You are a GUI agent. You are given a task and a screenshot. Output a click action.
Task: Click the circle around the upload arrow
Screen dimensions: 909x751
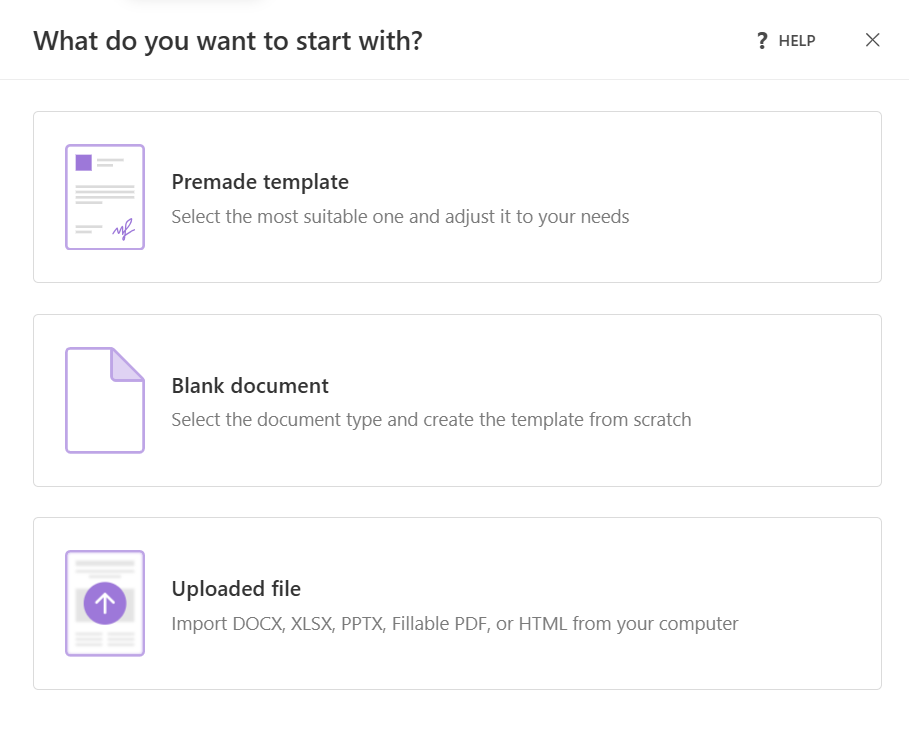(104, 603)
